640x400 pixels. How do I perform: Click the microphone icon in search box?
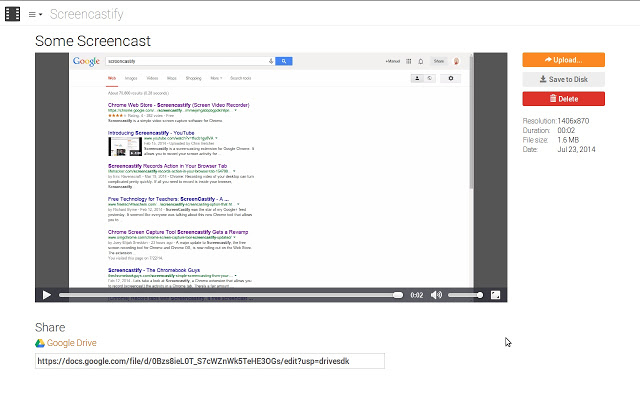271,61
